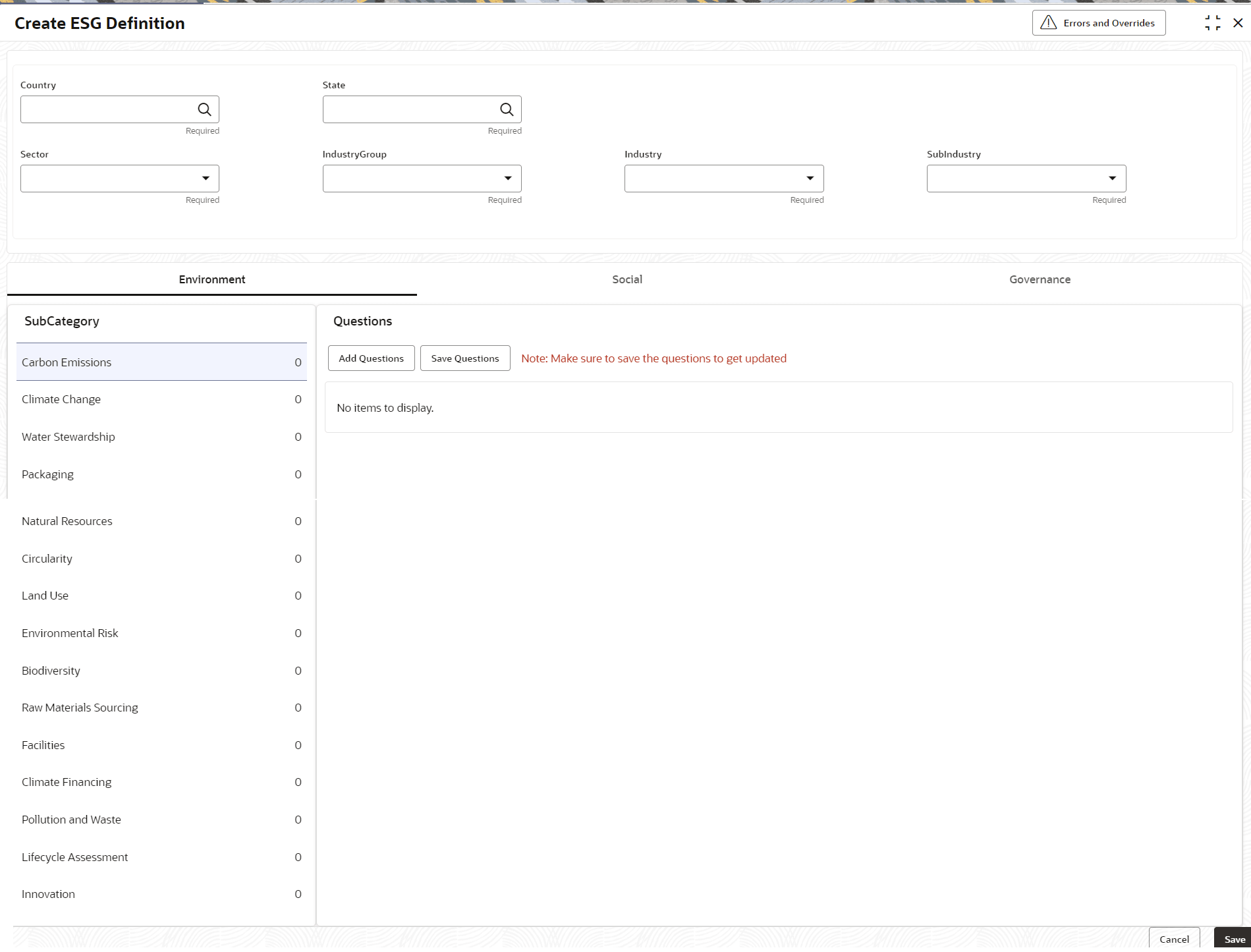The image size is (1251, 952).
Task: Switch to the Governance tab
Action: 1040,279
